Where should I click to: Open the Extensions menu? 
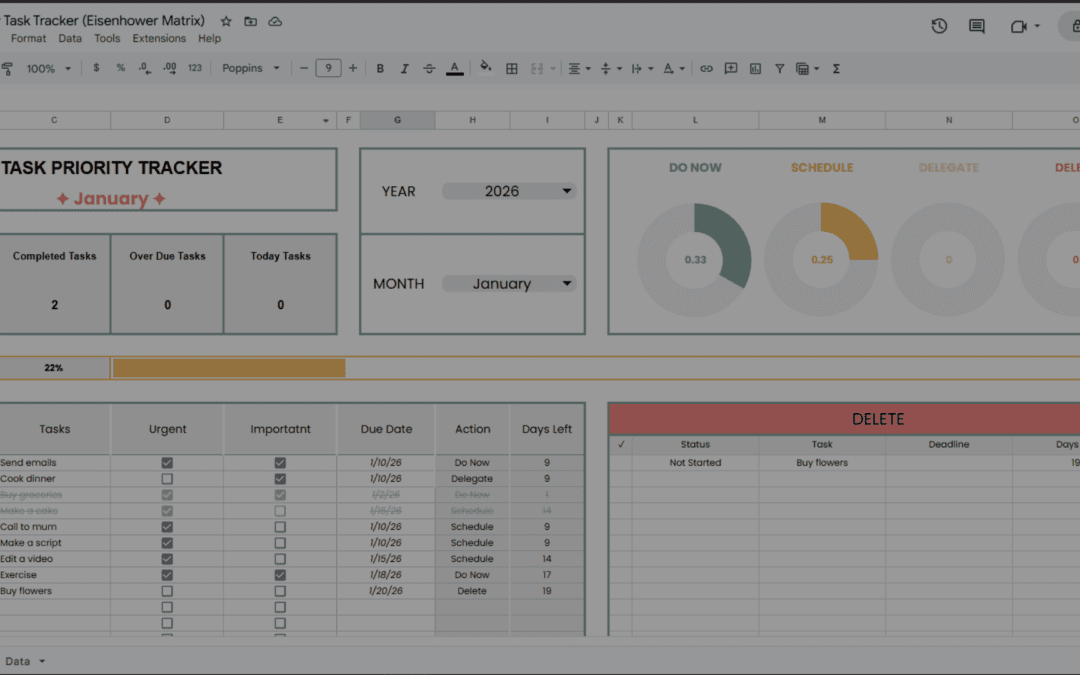pos(159,38)
